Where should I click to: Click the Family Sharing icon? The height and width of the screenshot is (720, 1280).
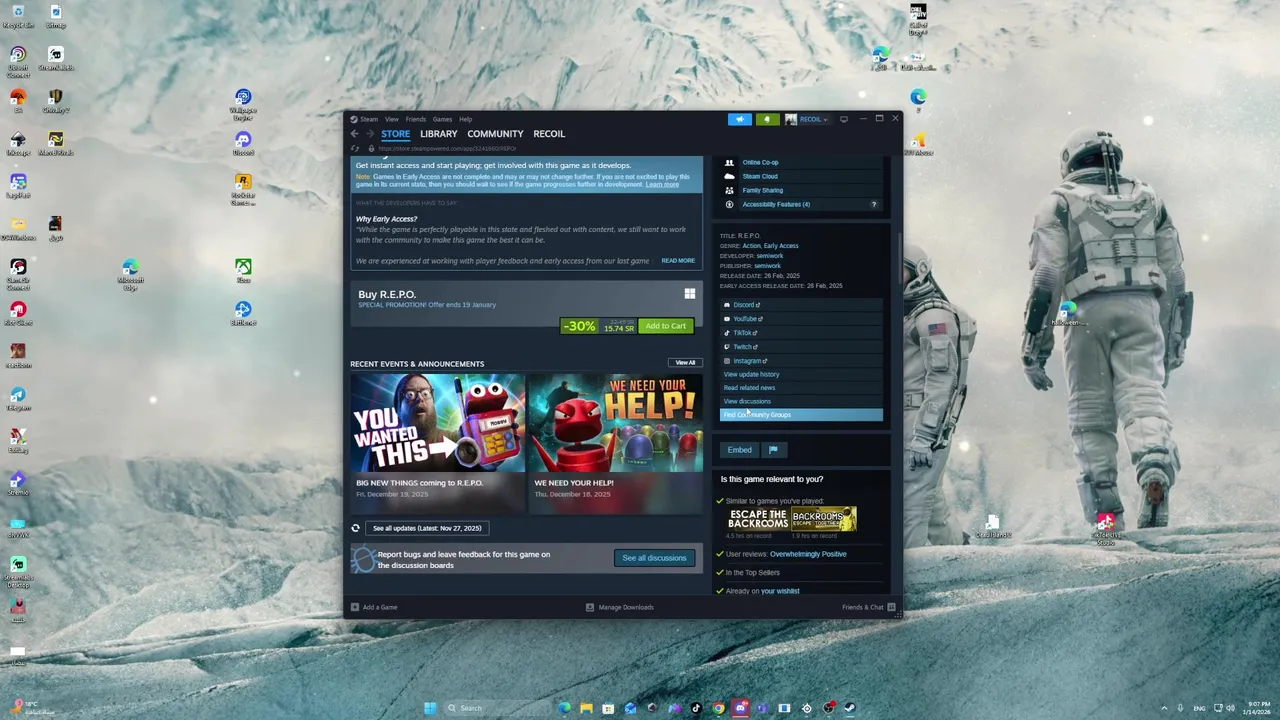729,190
